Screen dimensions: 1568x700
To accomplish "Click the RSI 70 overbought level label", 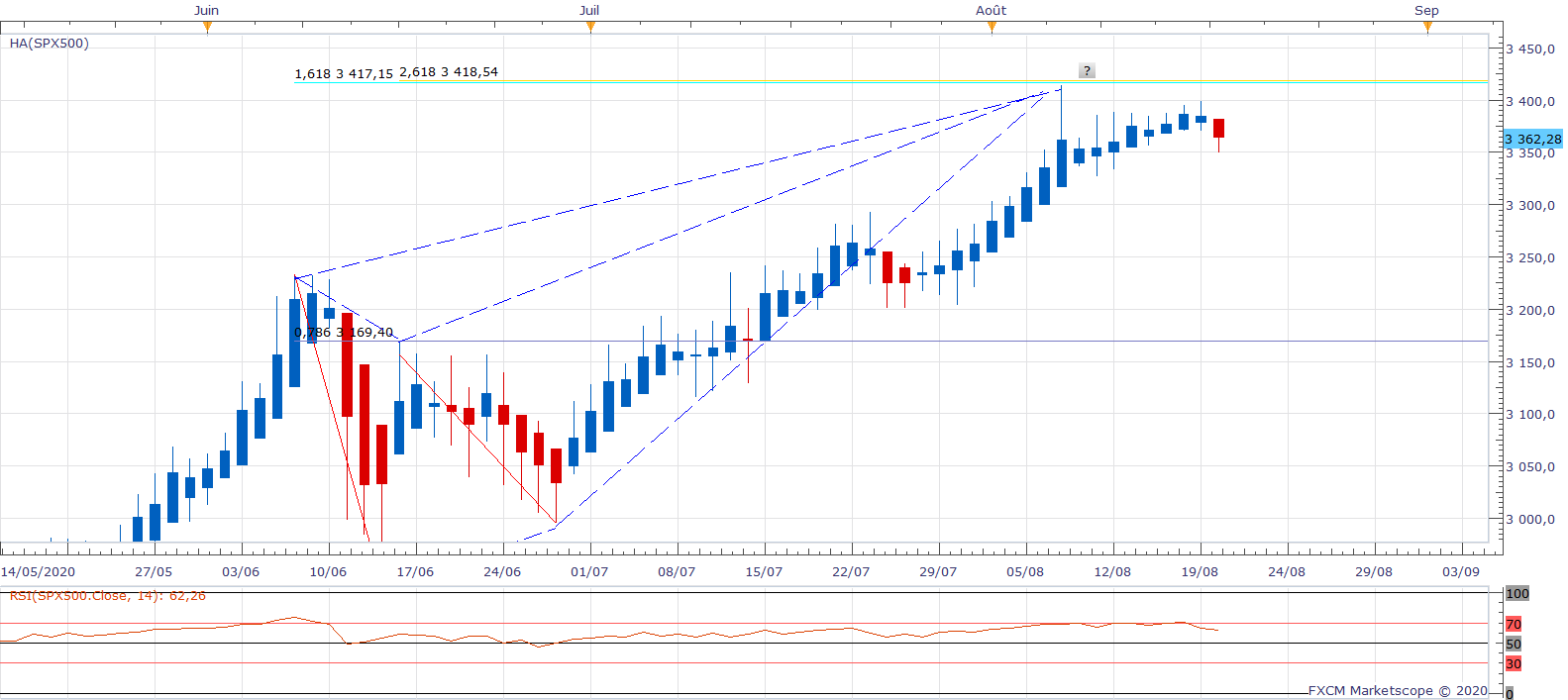I will tap(1514, 624).
